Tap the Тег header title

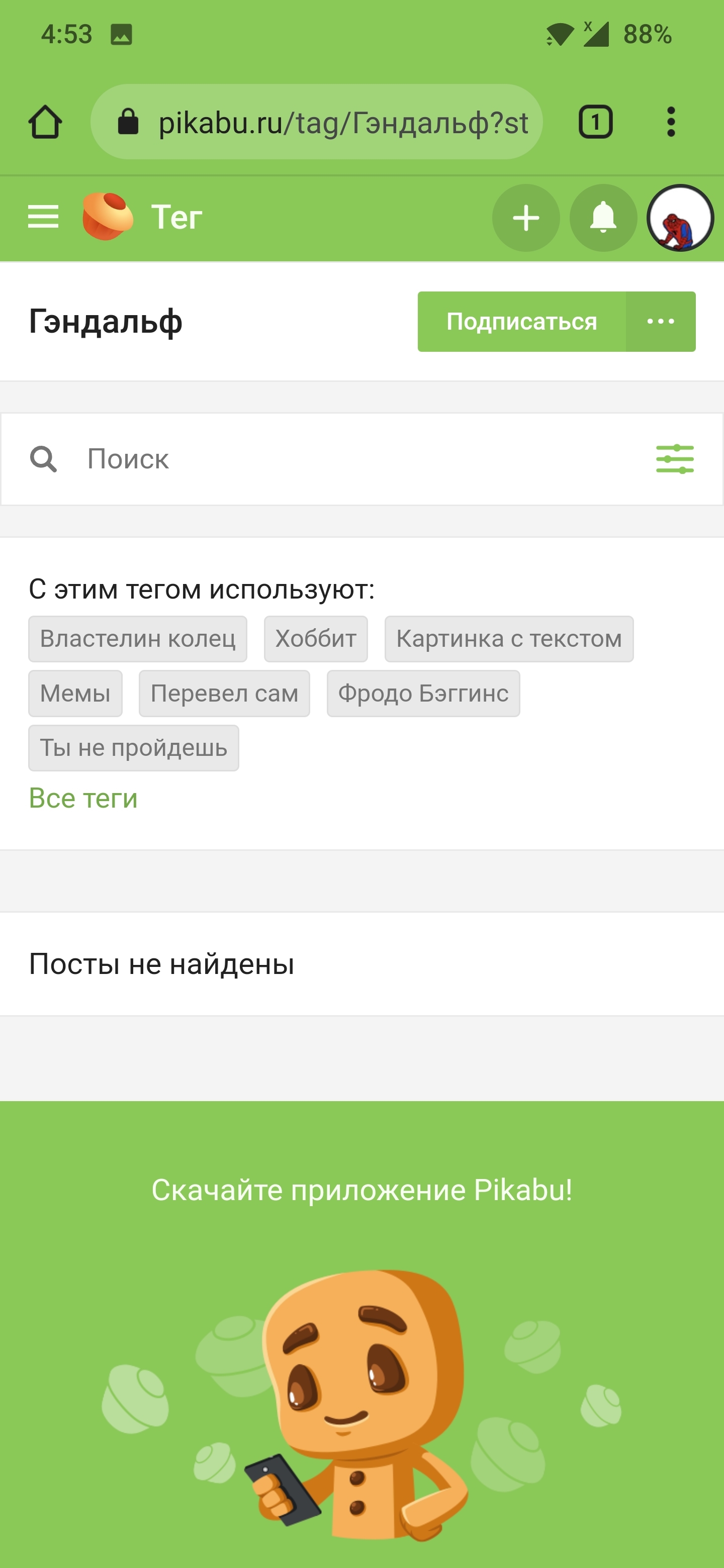(x=176, y=217)
